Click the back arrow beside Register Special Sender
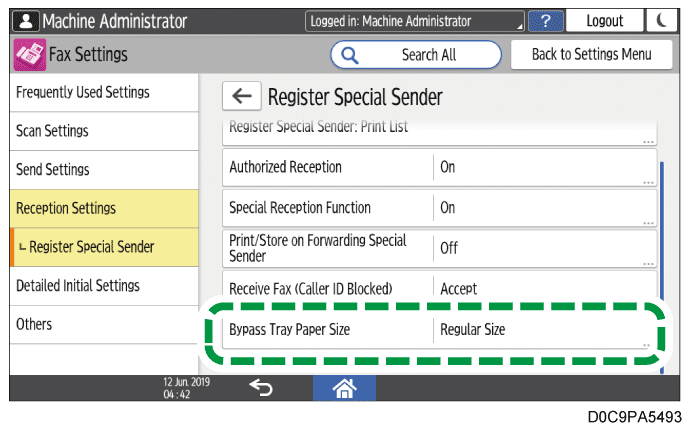Screen dimensions: 691x427 click(x=241, y=96)
